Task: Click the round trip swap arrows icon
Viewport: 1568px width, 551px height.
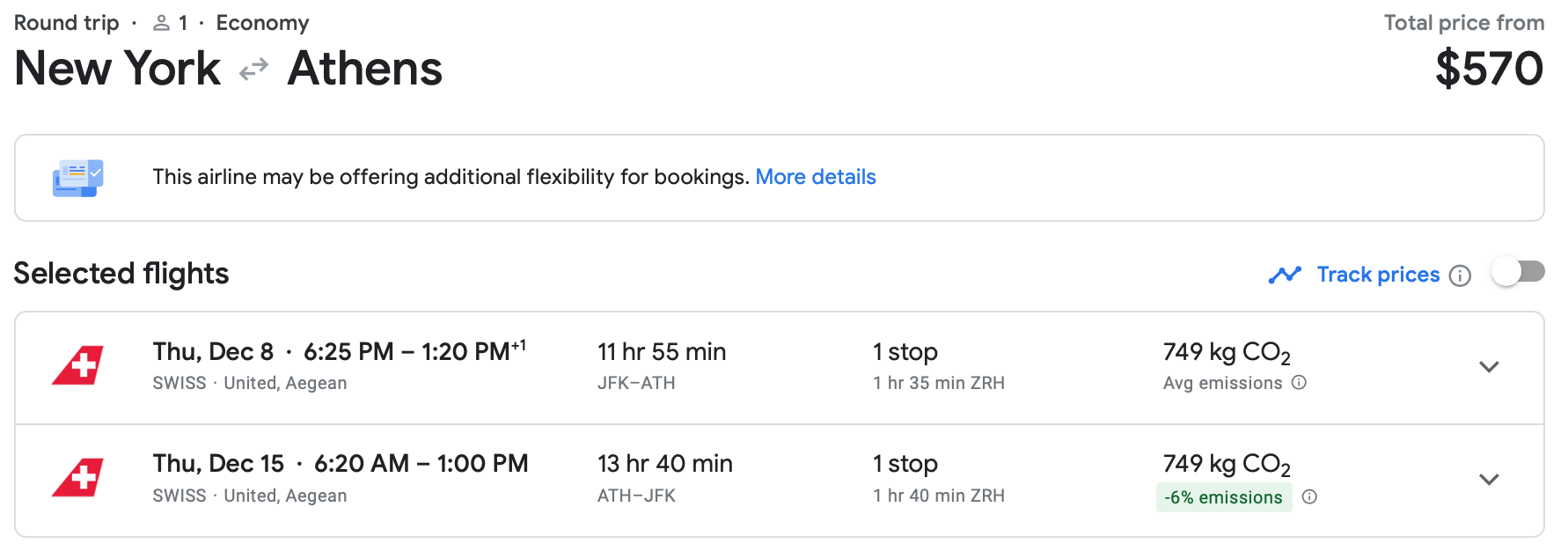Action: 253,70
